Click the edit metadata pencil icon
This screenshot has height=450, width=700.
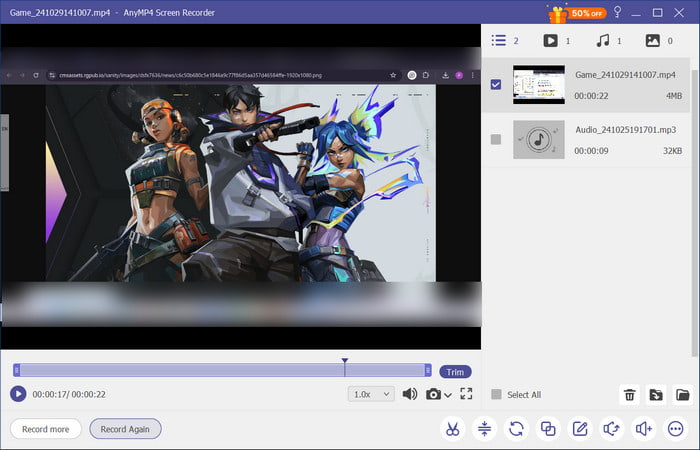(x=580, y=429)
